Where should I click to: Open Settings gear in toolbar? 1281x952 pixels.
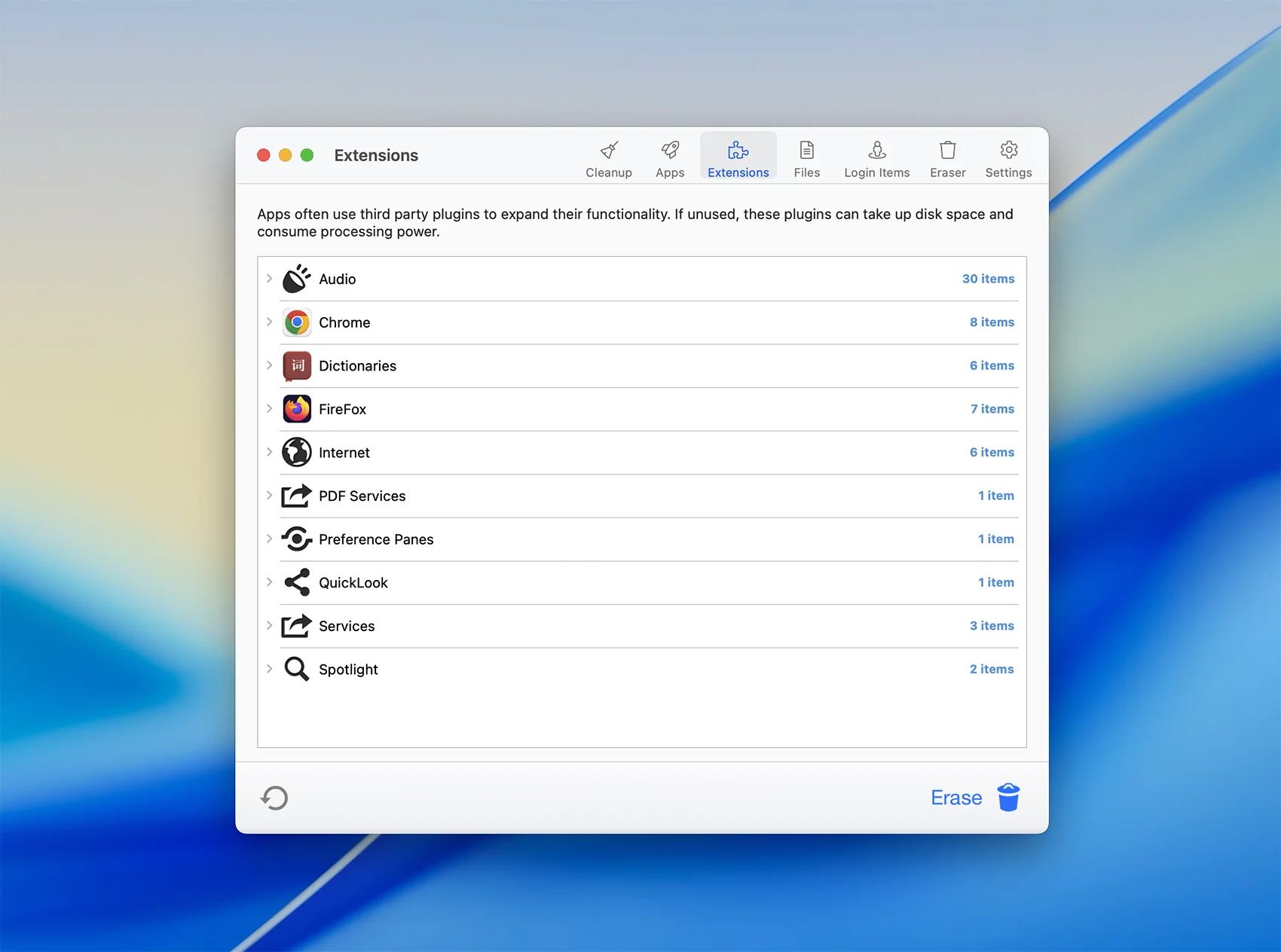pos(1008,151)
